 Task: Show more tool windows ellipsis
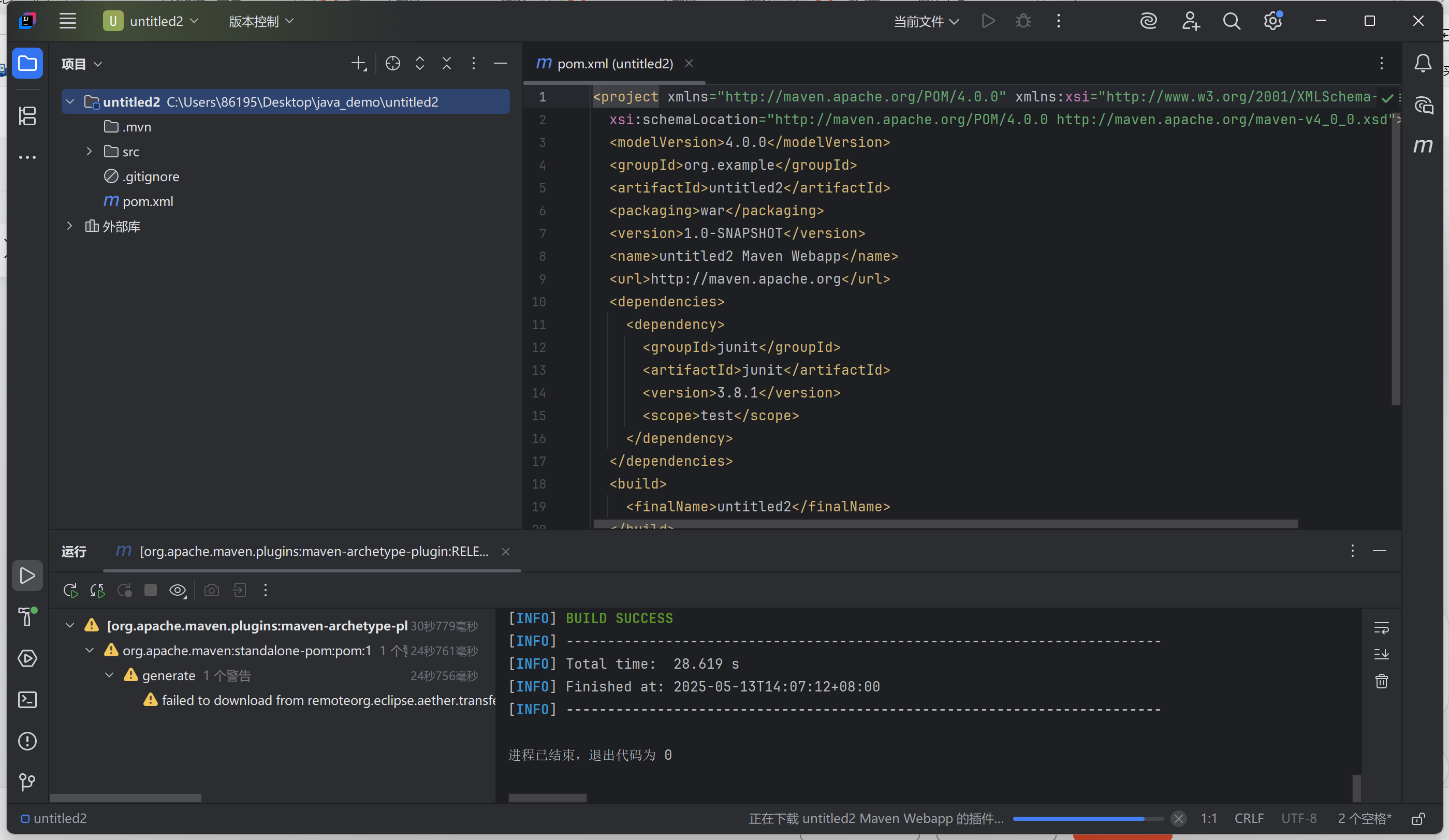click(27, 157)
